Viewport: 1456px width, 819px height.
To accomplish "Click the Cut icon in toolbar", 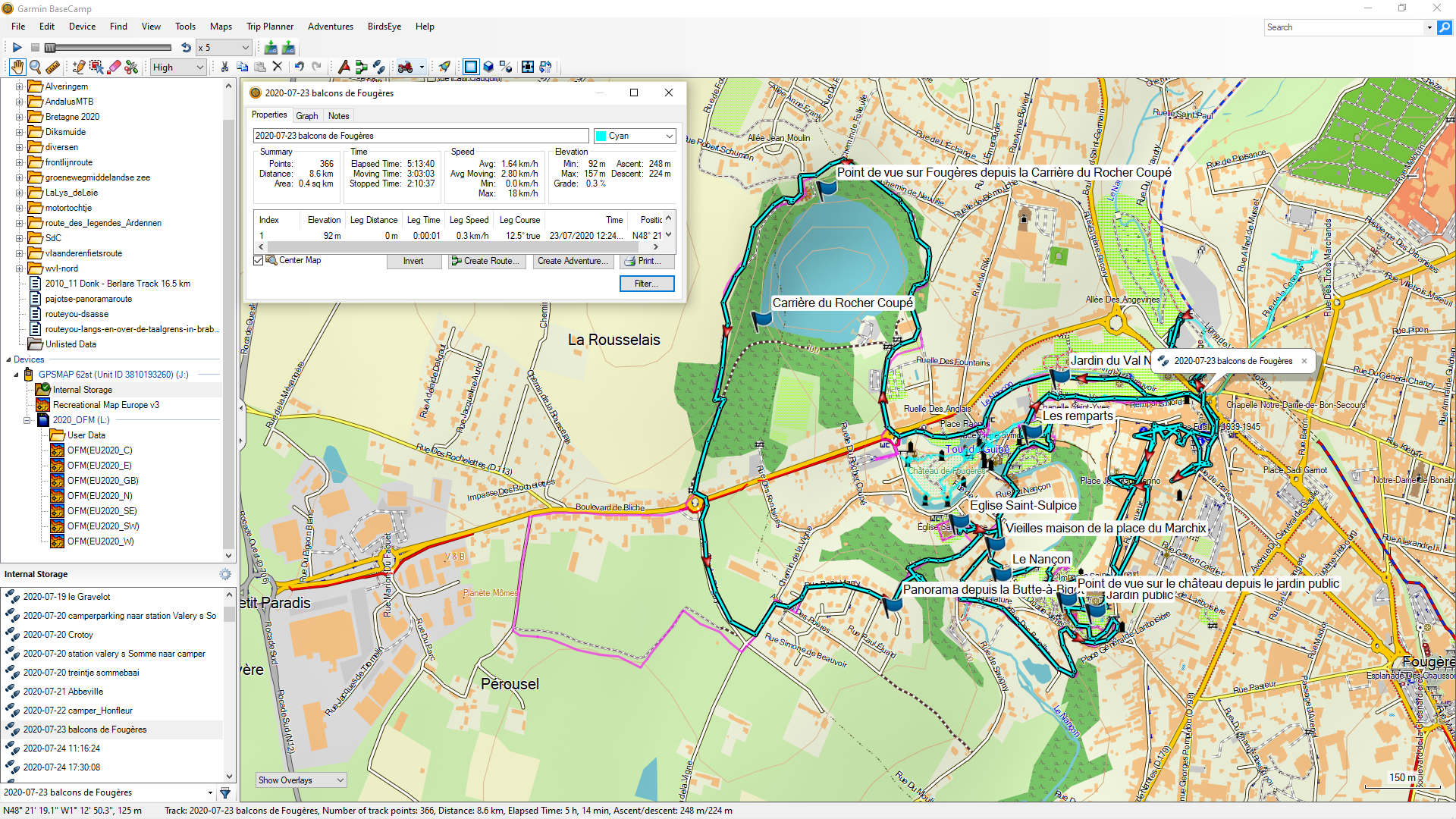I will point(224,67).
